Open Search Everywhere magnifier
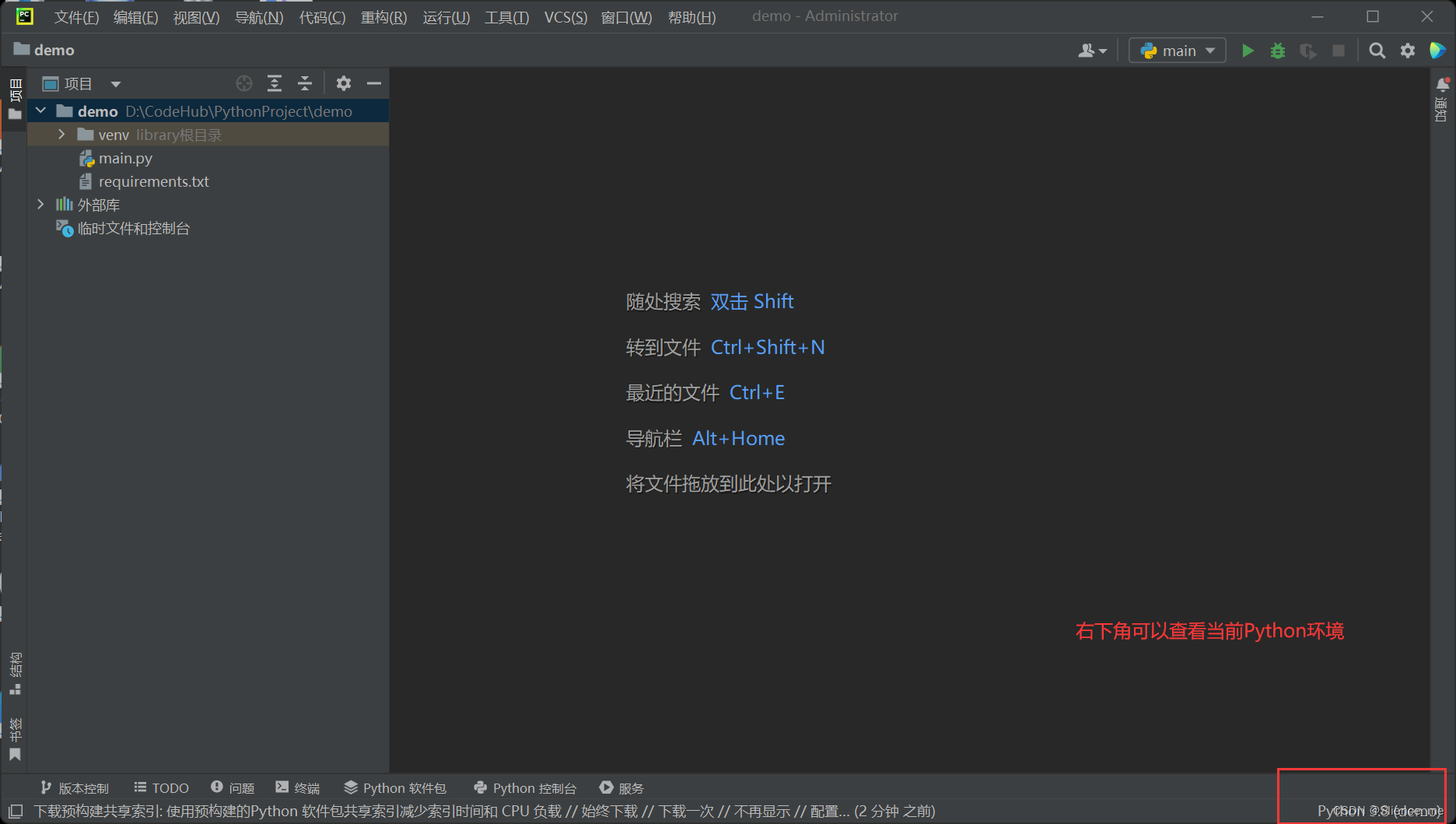The width and height of the screenshot is (1456, 824). point(1377,50)
